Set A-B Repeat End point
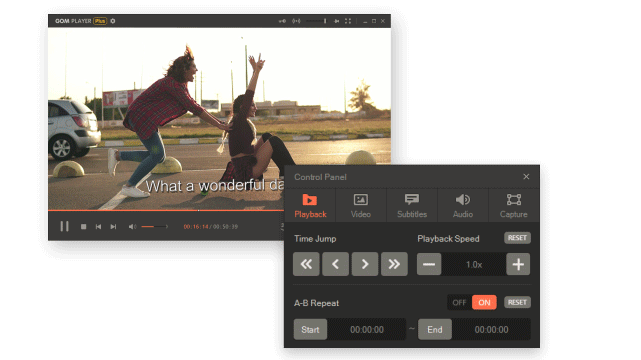The width and height of the screenshot is (641, 360). [x=435, y=329]
